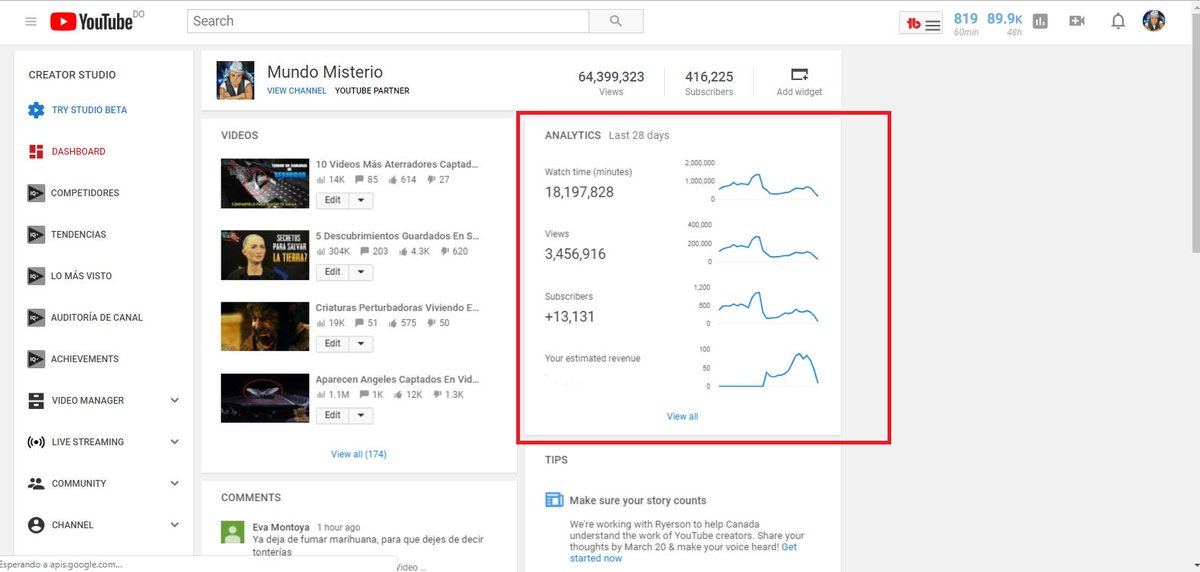Expand the Live Streaming section

click(x=174, y=442)
